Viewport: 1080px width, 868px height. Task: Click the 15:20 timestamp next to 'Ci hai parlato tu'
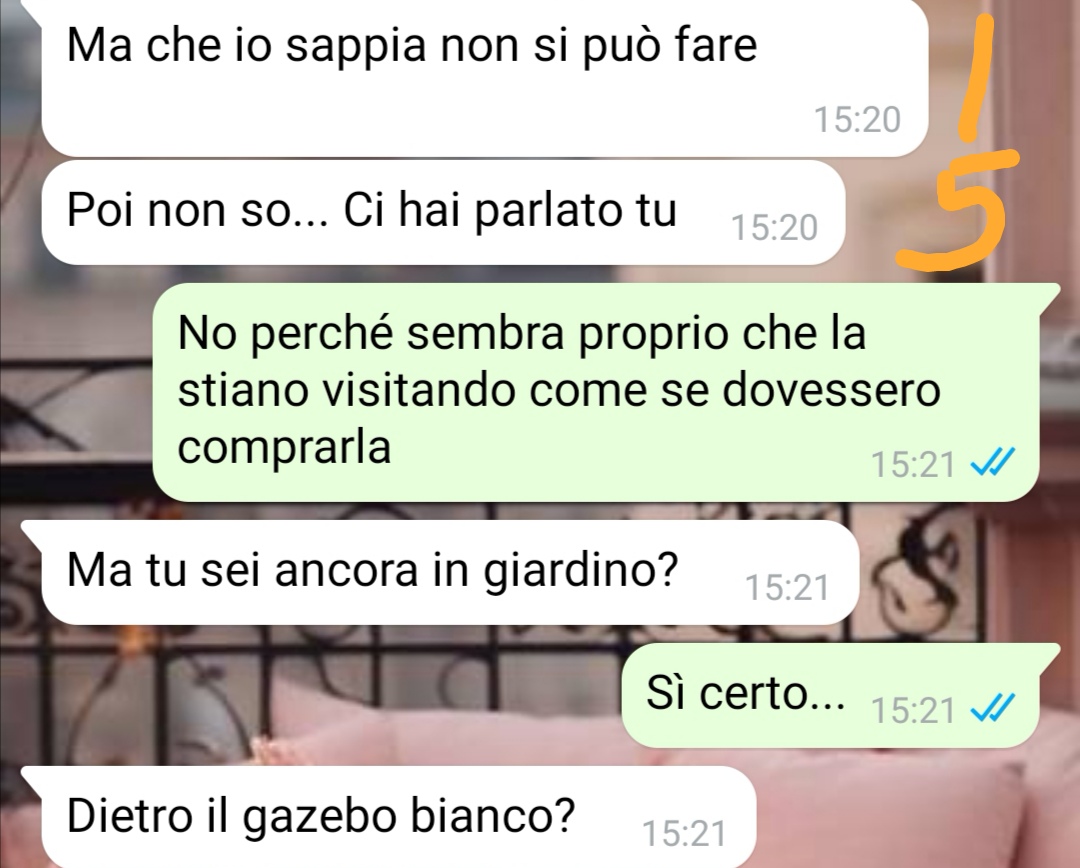pos(774,228)
